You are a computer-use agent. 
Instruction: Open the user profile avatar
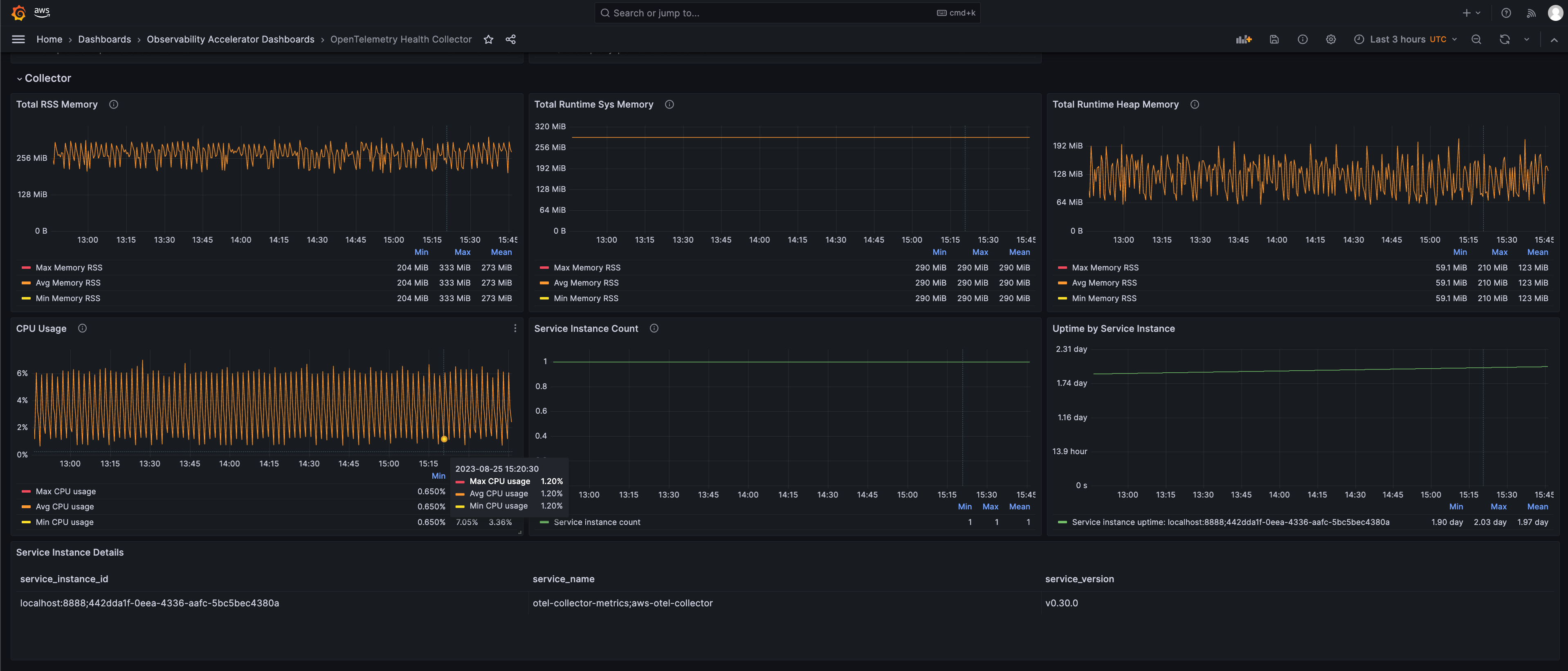pyautogui.click(x=1555, y=13)
